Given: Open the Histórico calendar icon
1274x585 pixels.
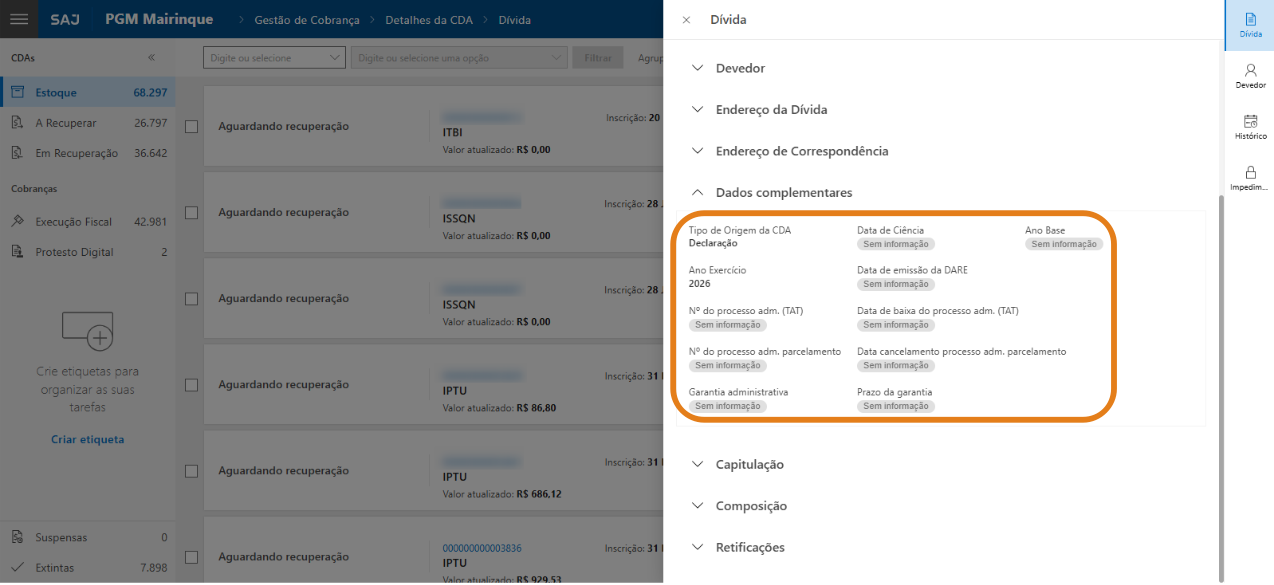Looking at the screenshot, I should coord(1250,126).
